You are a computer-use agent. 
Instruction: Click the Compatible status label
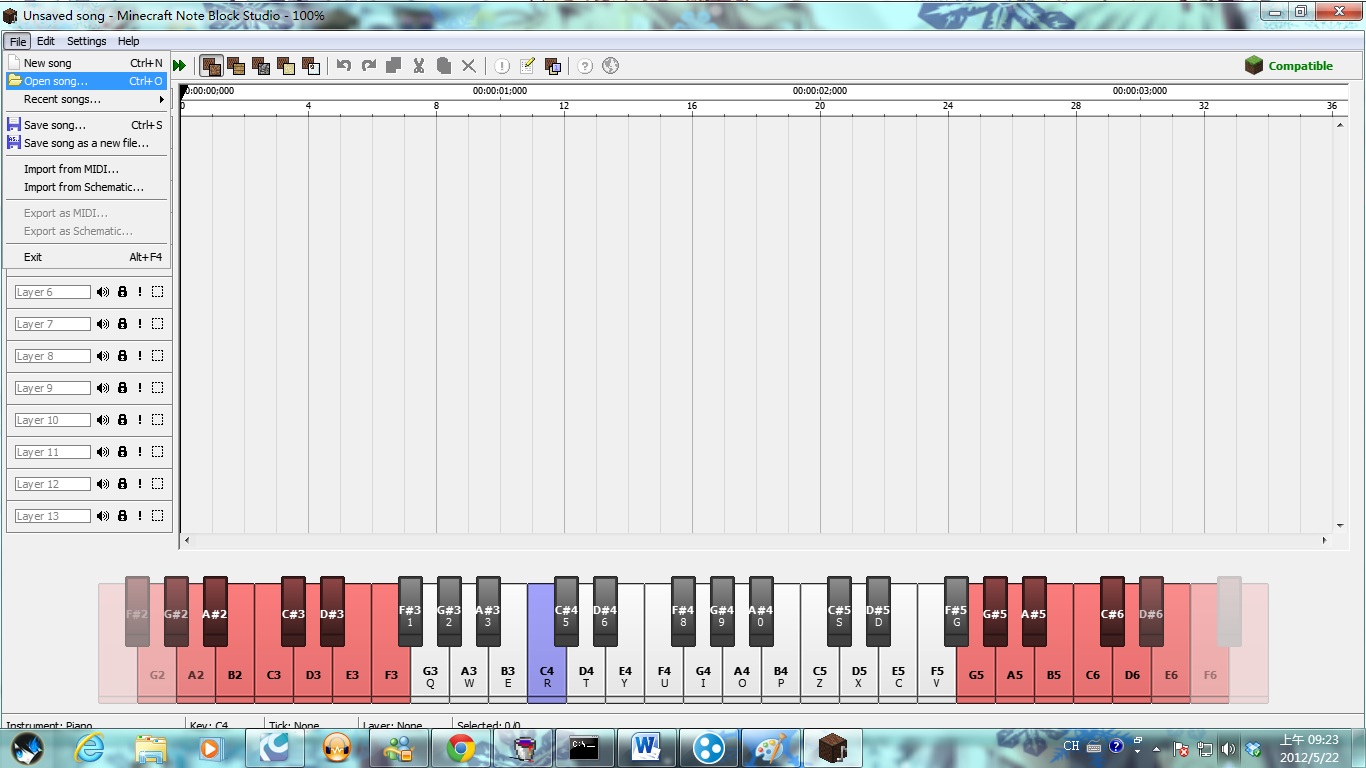coord(1299,66)
